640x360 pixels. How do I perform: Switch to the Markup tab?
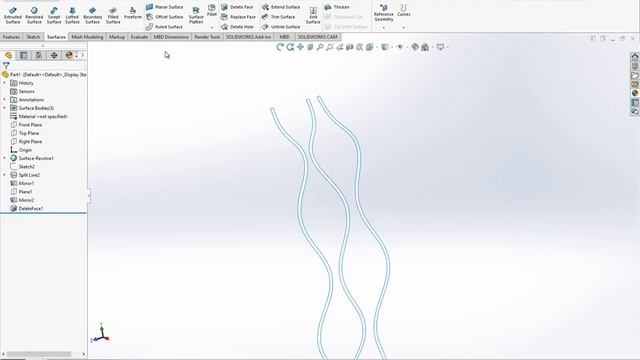[117, 37]
